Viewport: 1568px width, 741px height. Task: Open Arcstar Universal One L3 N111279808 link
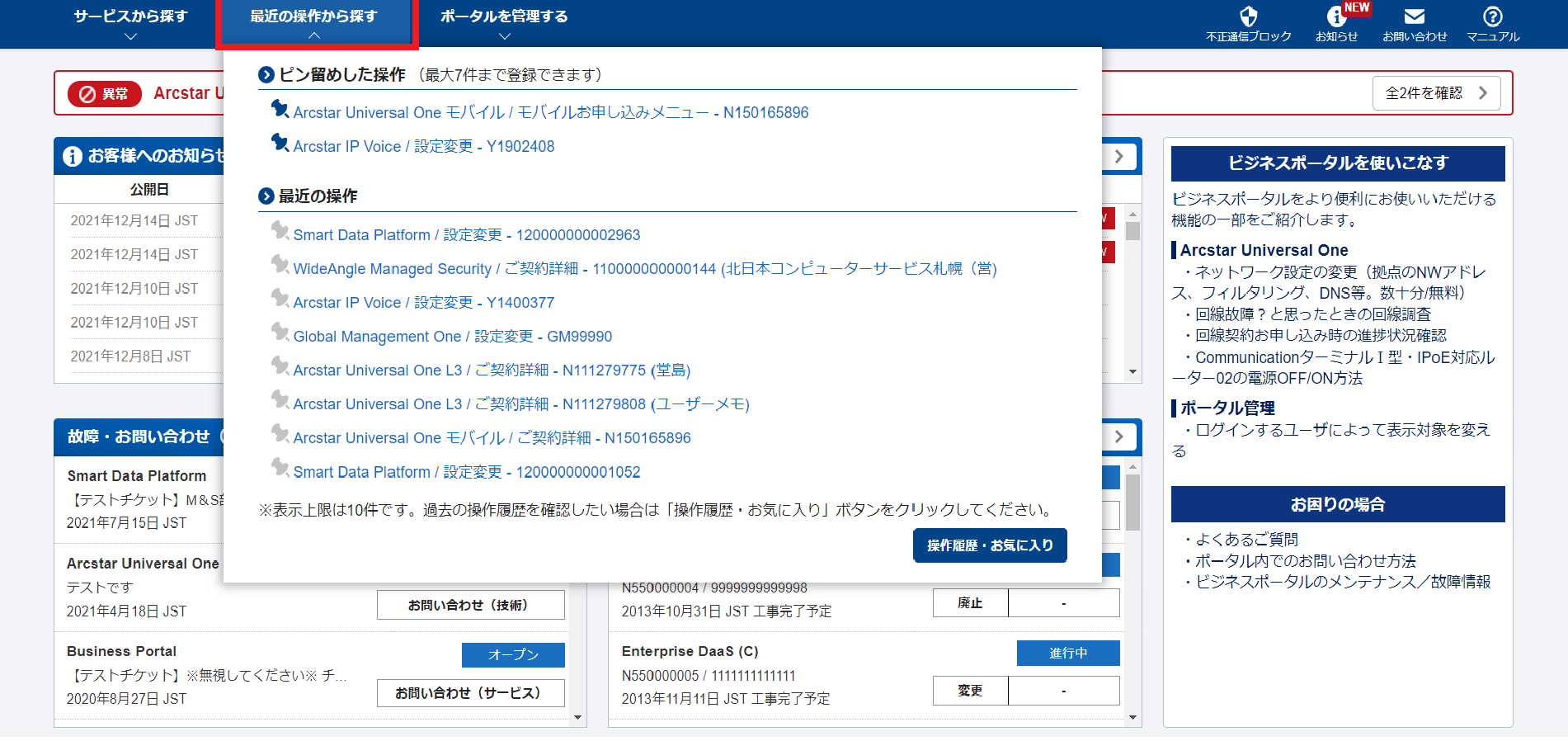521,404
